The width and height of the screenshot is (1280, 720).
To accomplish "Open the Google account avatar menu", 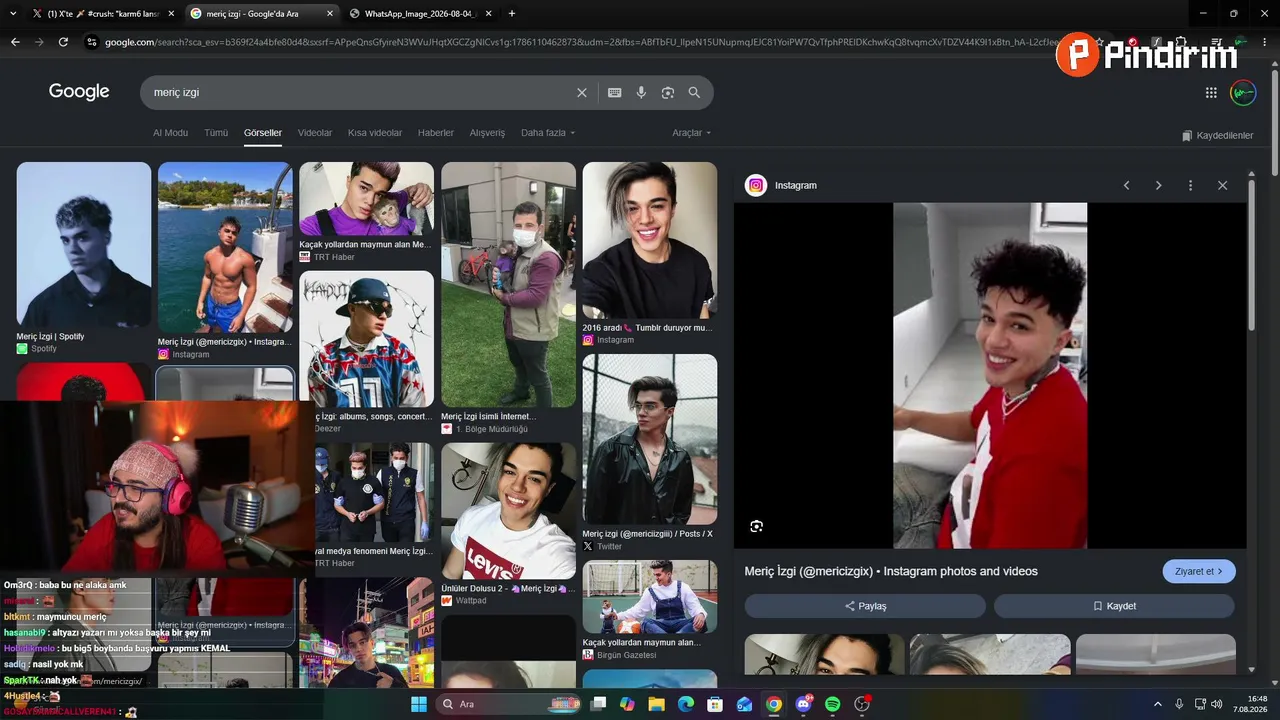I will pos(1243,92).
